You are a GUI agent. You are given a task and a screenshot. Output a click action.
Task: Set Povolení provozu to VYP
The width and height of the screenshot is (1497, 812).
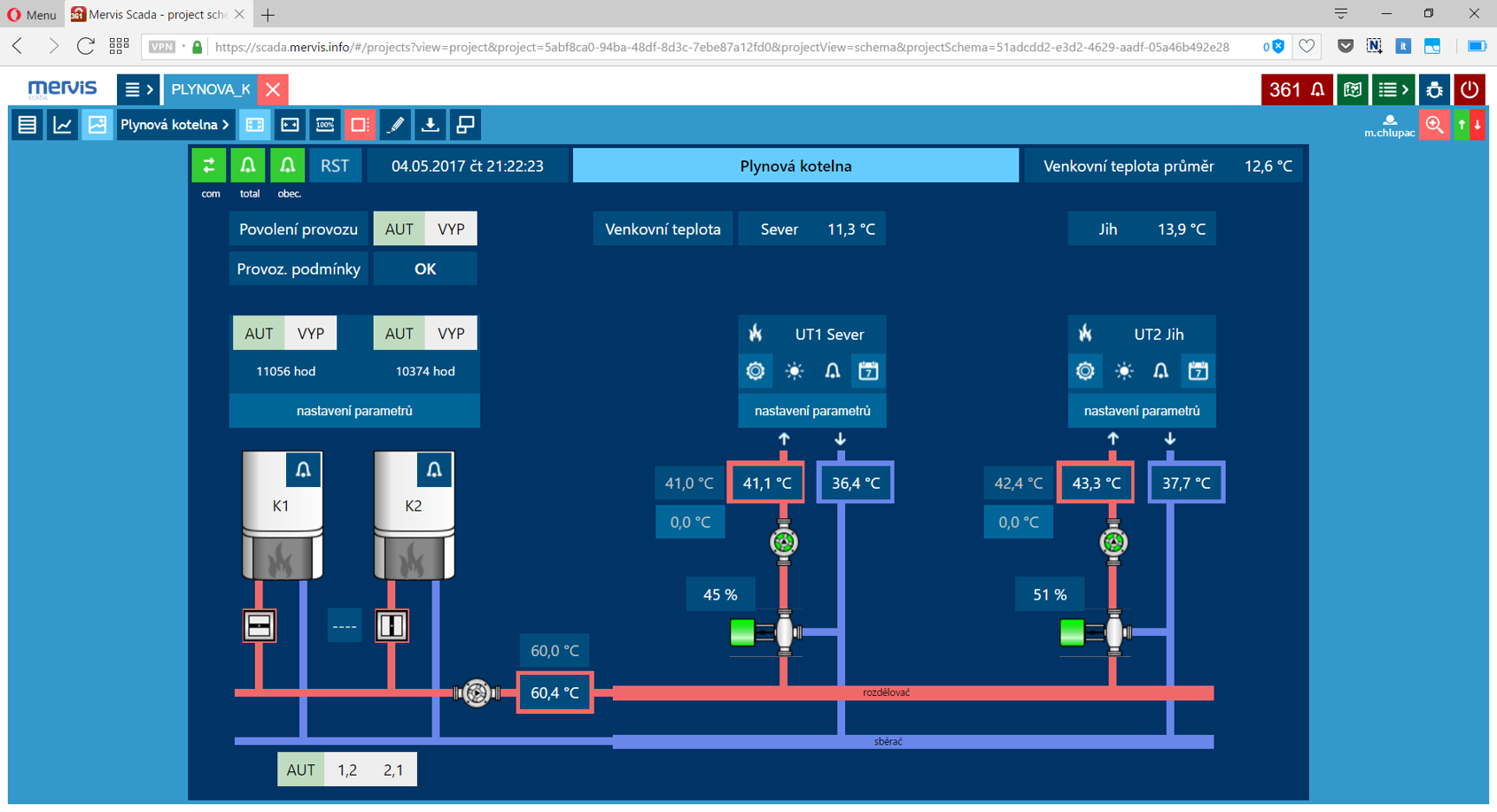point(451,228)
